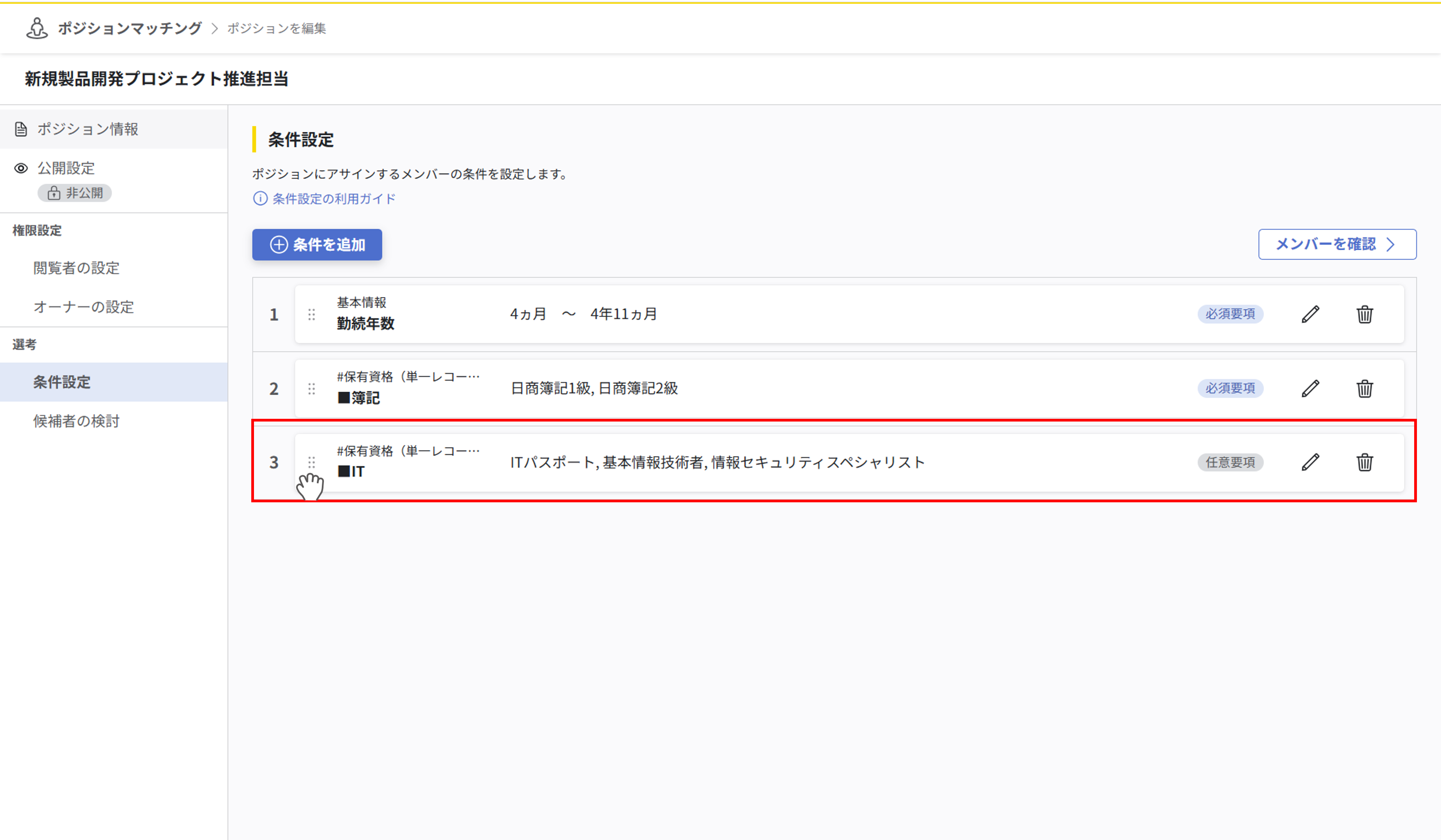This screenshot has height=840, width=1441.
Task: Click the 基本情報 category label
Action: coord(361,302)
